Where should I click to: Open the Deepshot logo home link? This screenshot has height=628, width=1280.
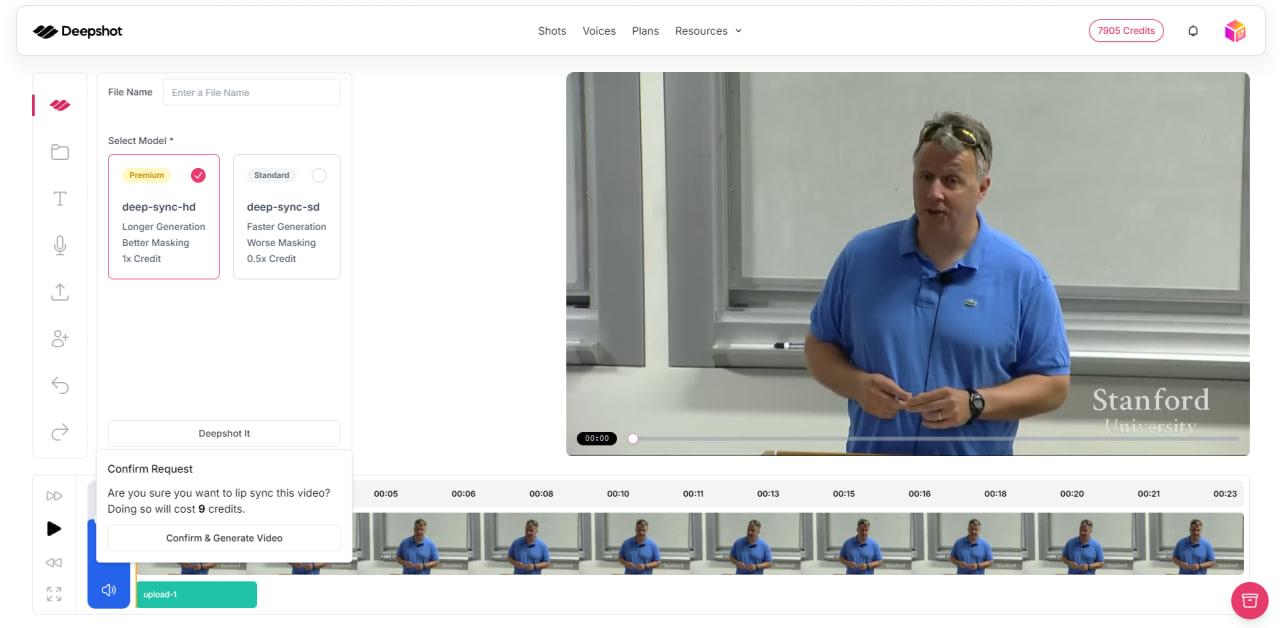pyautogui.click(x=78, y=31)
